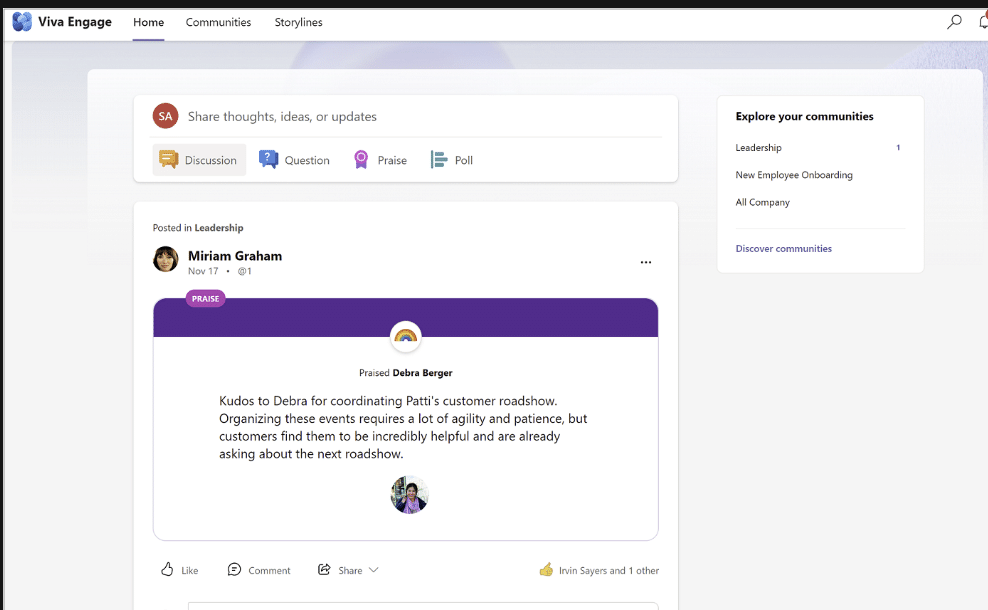This screenshot has width=988, height=610.
Task: Click the Comment speech bubble icon
Action: coord(234,570)
